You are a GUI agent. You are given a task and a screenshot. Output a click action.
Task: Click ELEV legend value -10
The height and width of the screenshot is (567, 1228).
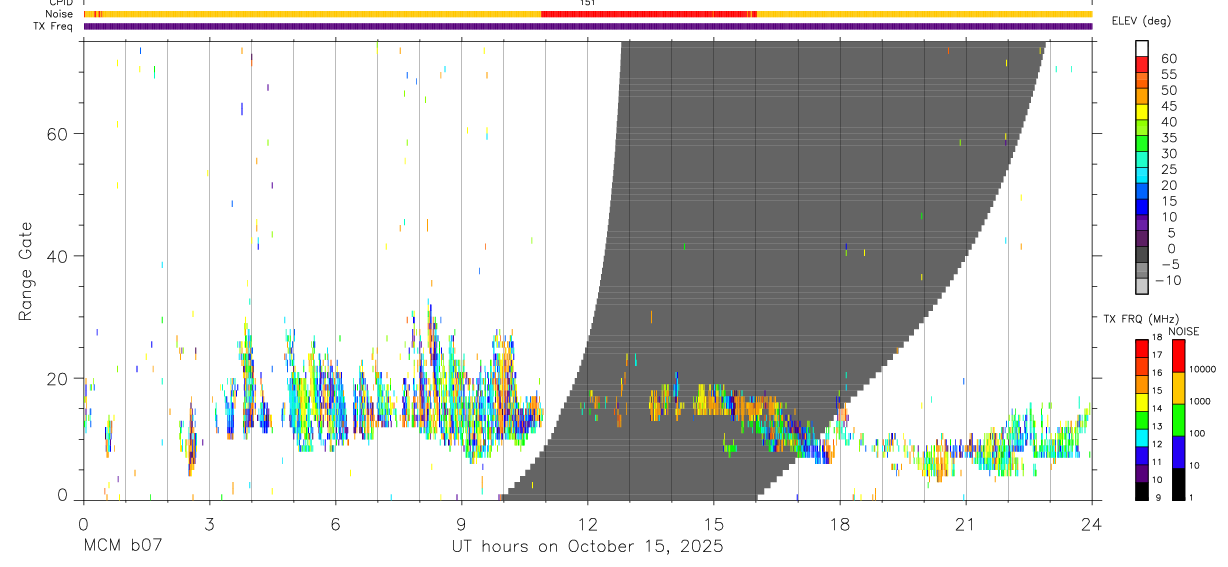click(x=1168, y=280)
